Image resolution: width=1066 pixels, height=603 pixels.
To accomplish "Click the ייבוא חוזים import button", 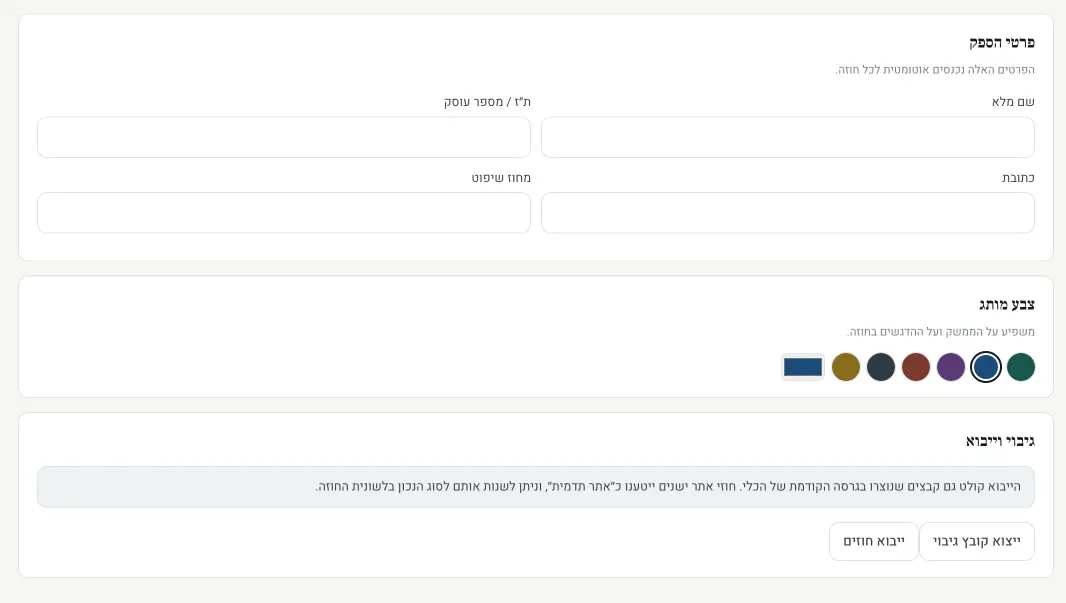I will pos(874,541).
